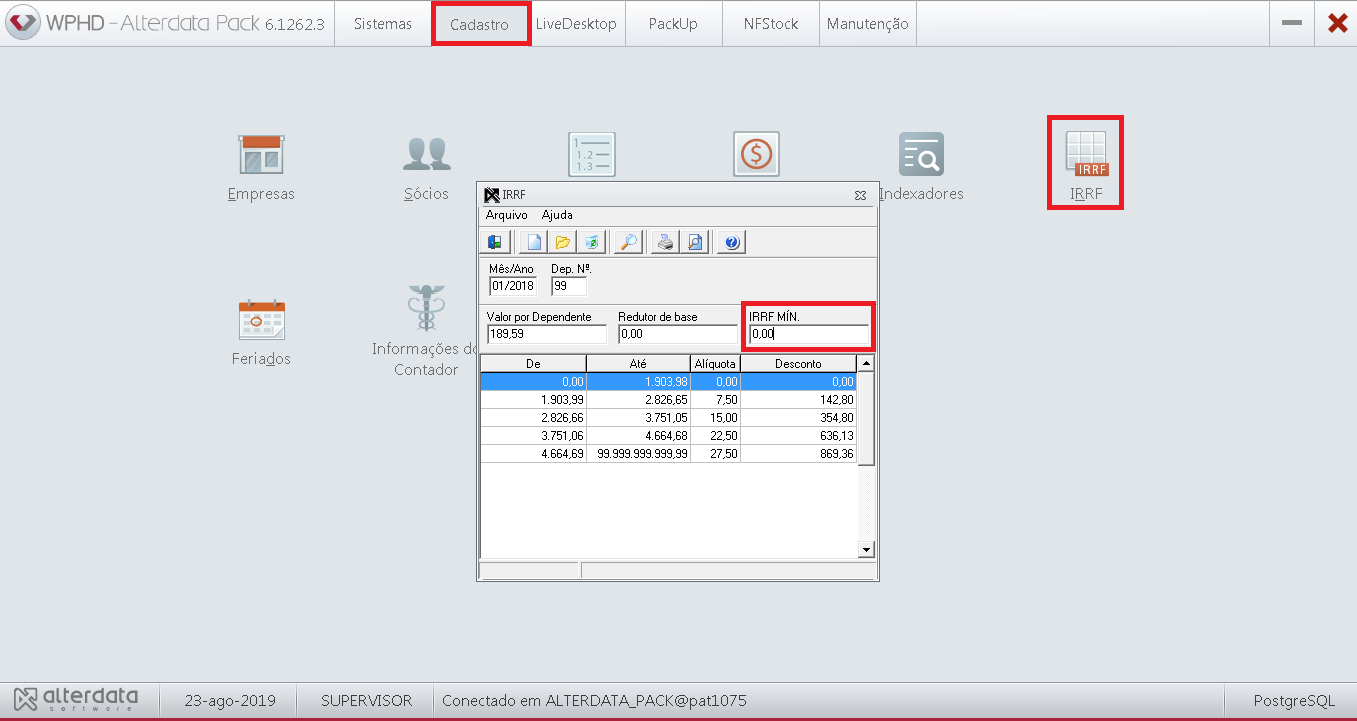Click the IRRF window title icon
The image size is (1357, 721).
pos(491,195)
